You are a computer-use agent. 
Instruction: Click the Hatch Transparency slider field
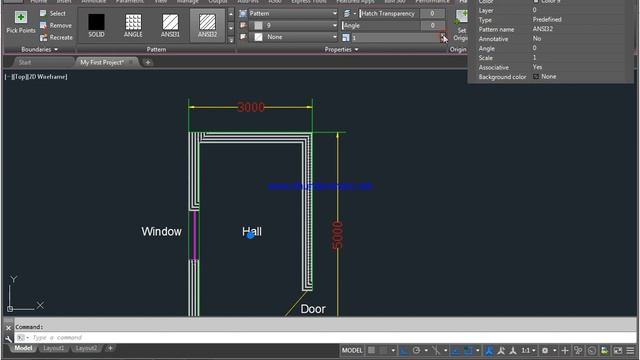click(x=402, y=13)
